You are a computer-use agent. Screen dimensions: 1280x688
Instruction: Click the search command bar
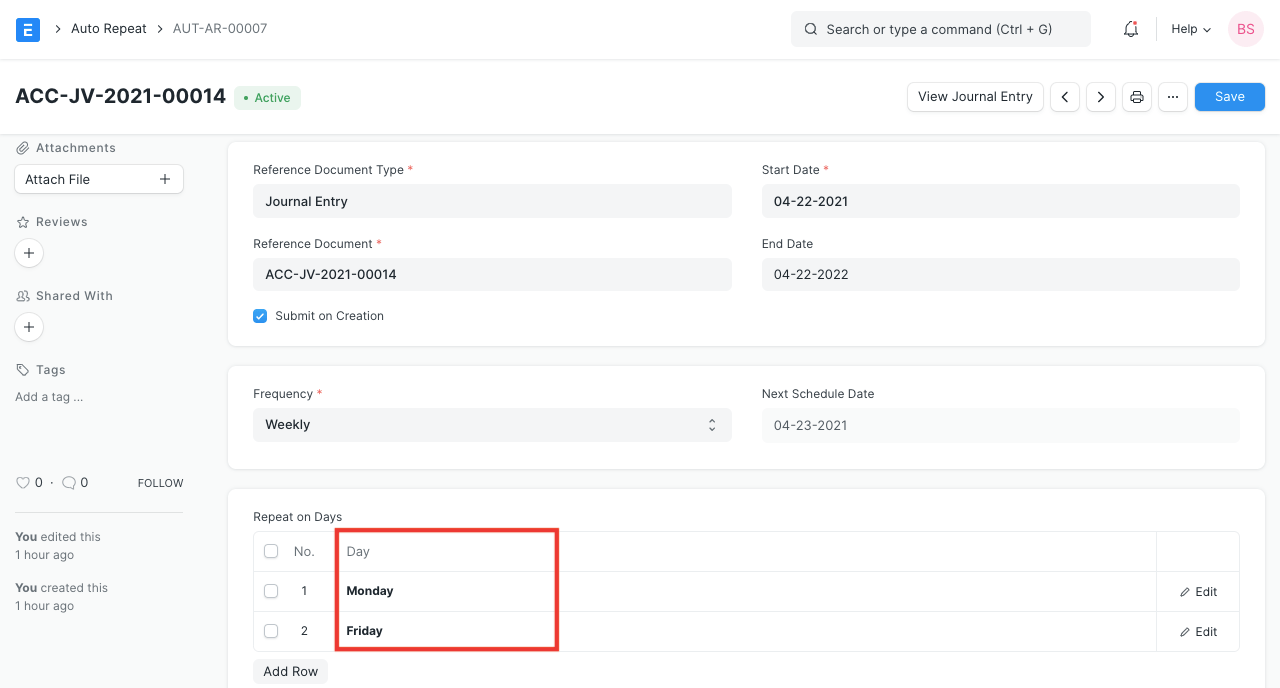click(940, 29)
